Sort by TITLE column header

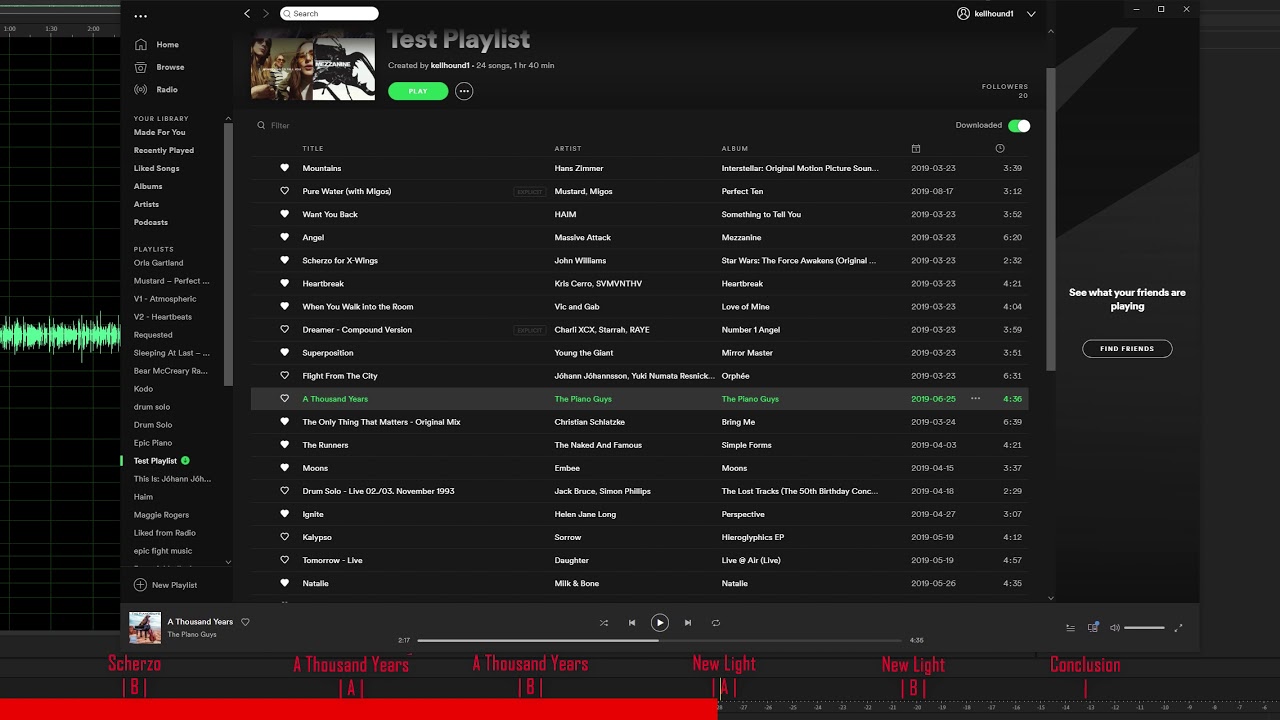tap(313, 149)
